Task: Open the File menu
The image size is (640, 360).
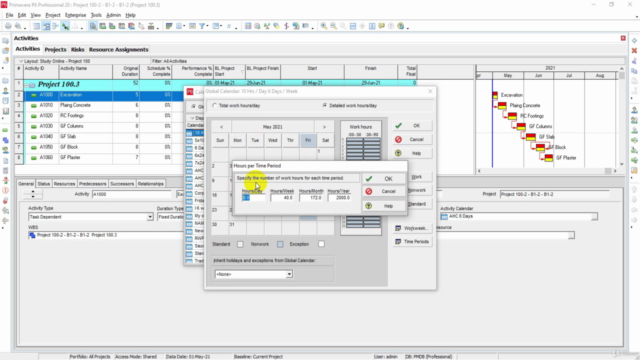Action: pos(9,15)
